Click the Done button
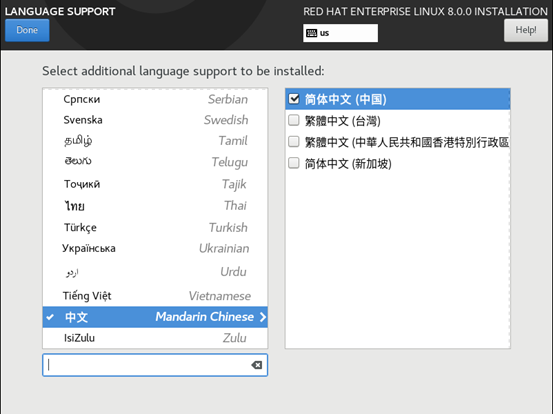The height and width of the screenshot is (414, 553). 27,30
